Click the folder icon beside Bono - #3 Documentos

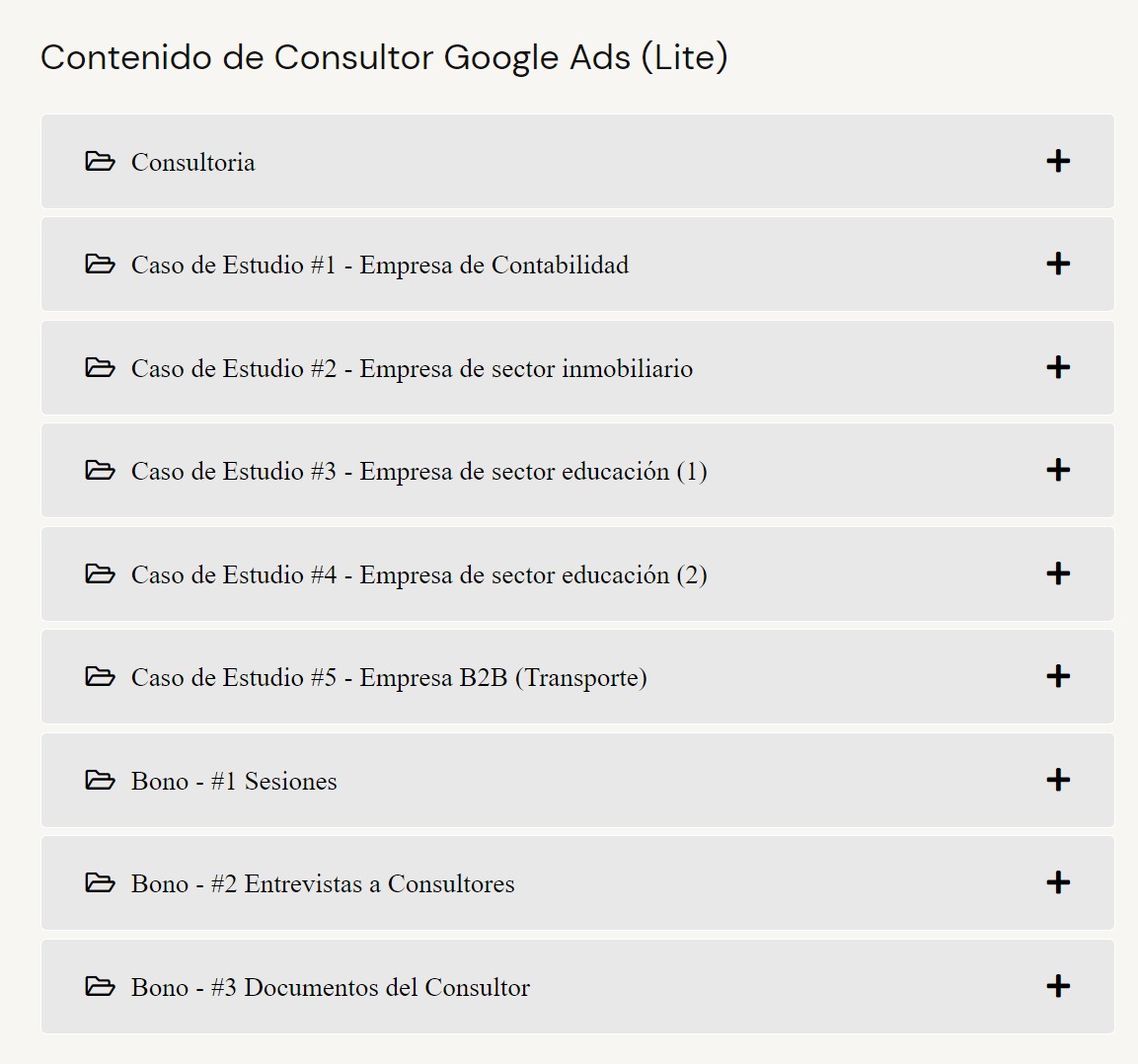[x=100, y=986]
